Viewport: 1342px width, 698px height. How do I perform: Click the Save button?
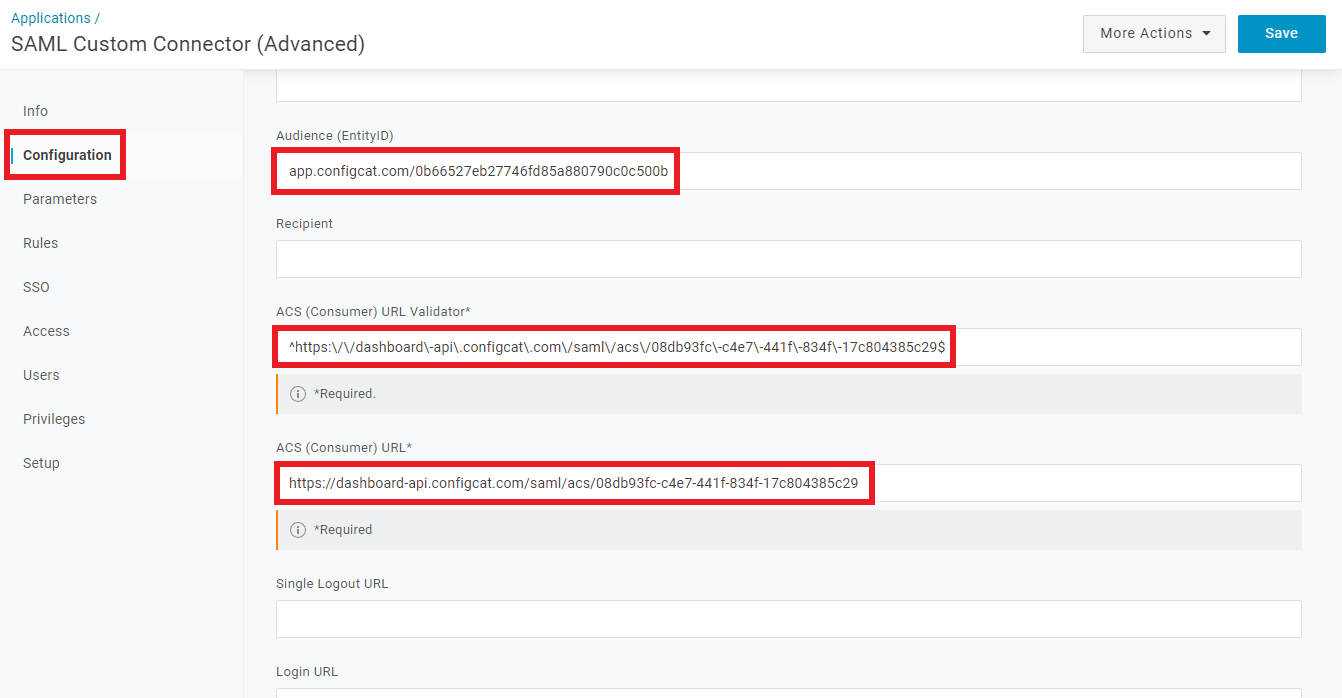[1281, 33]
